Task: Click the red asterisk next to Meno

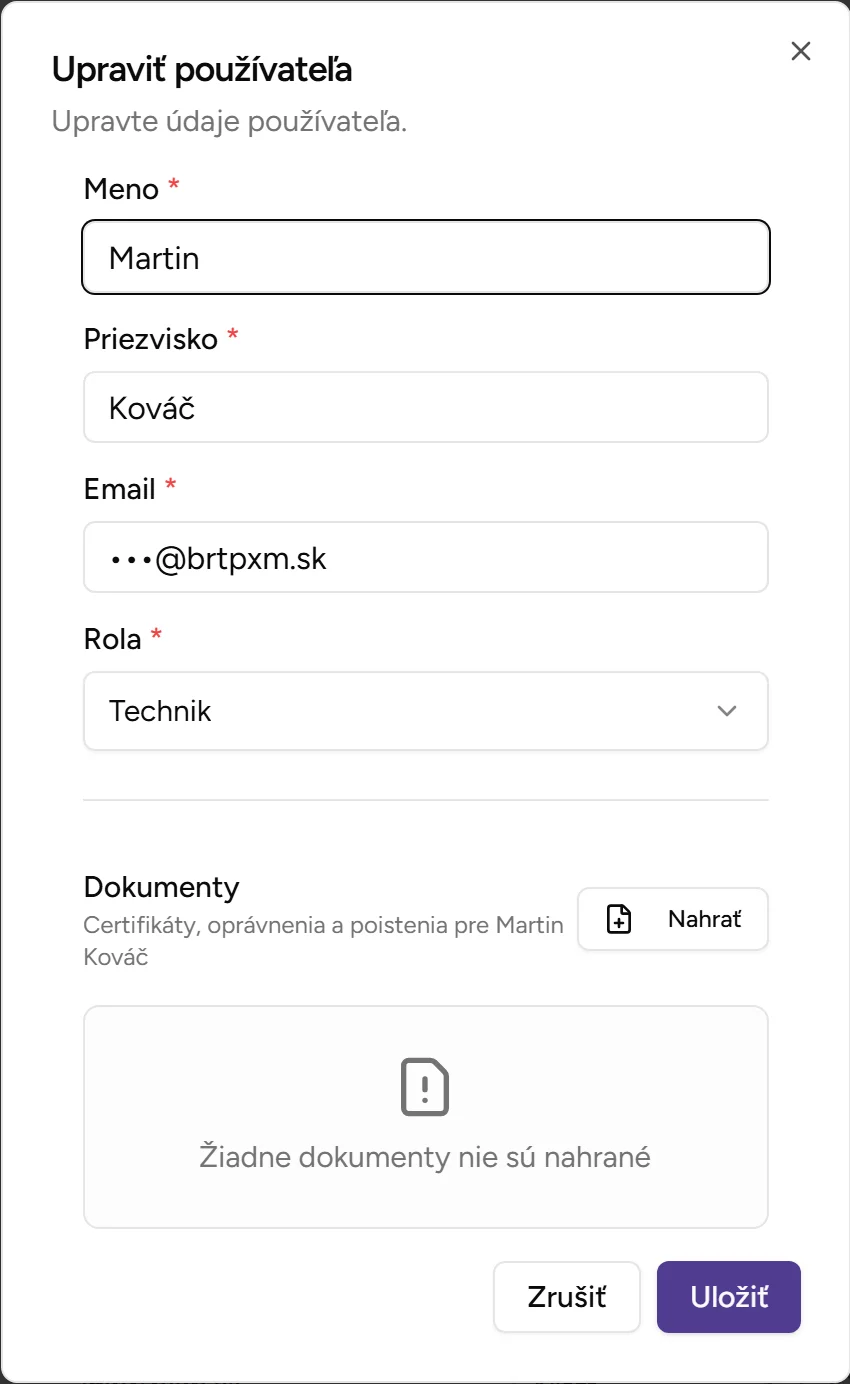Action: point(172,186)
